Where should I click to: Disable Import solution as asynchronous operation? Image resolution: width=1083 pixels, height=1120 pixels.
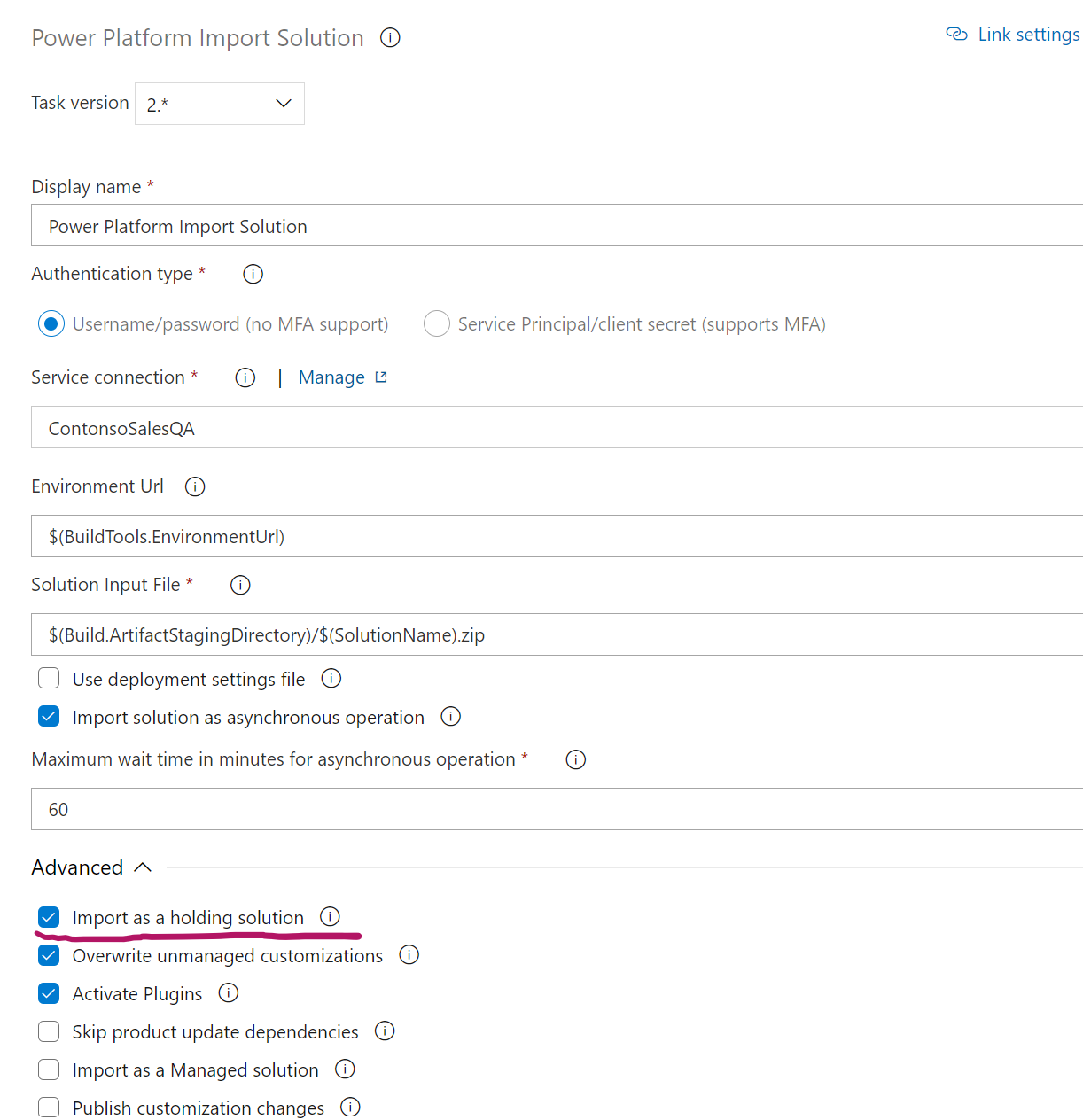click(49, 716)
